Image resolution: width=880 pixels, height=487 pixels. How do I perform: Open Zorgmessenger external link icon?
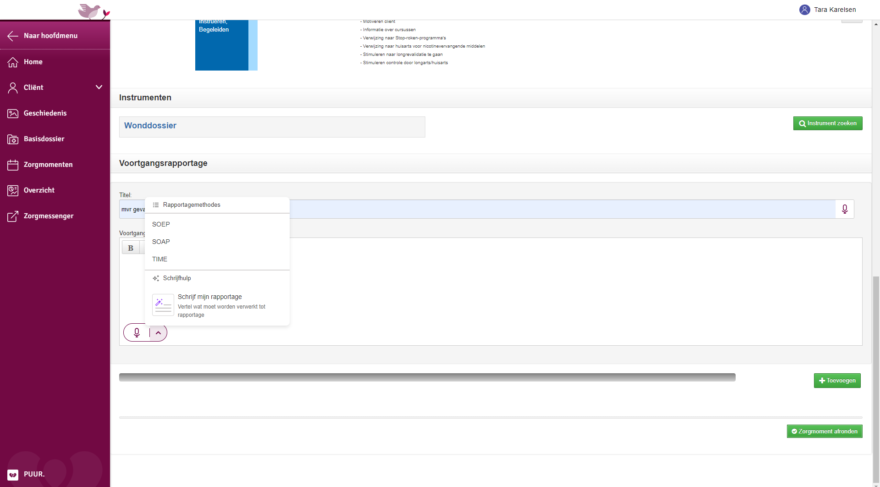tap(13, 216)
